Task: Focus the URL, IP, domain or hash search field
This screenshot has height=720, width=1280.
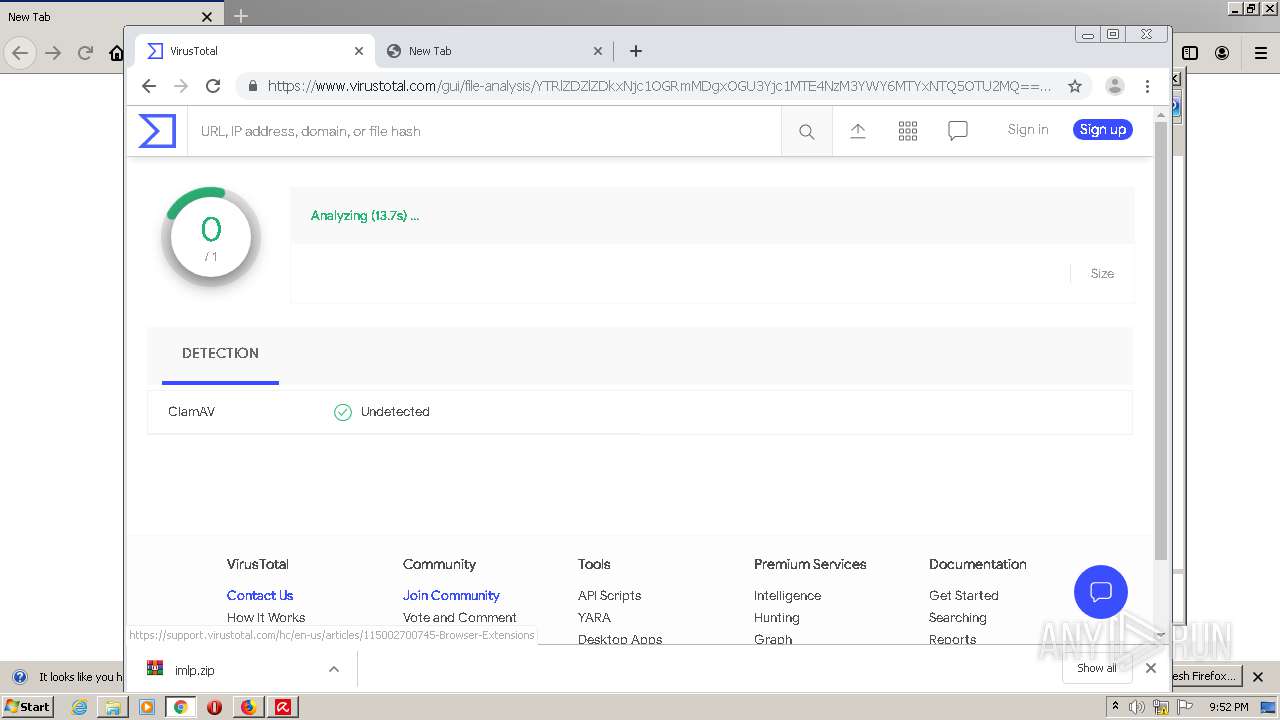Action: [x=484, y=131]
